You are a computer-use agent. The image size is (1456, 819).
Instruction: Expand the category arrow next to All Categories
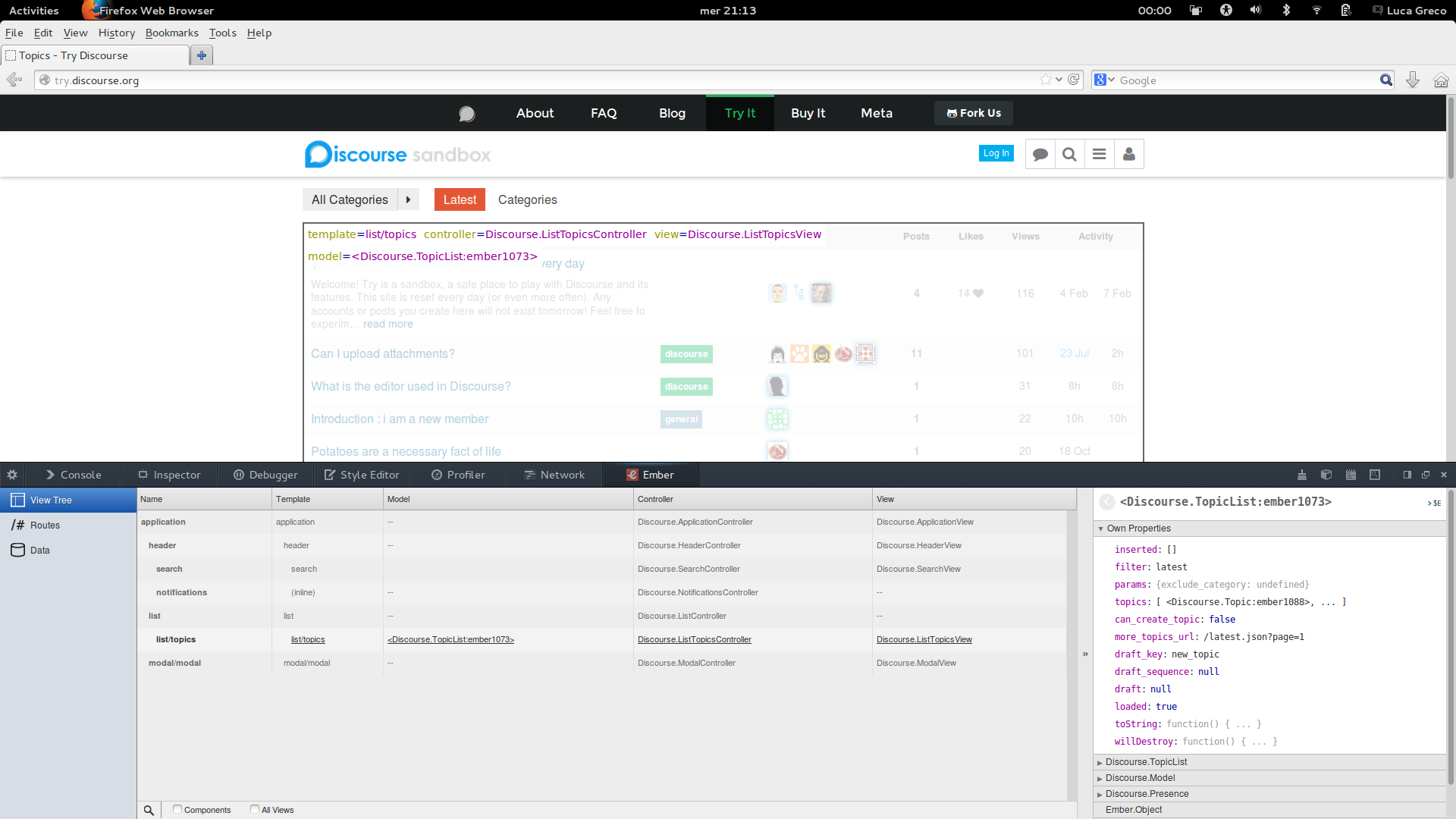tap(408, 199)
